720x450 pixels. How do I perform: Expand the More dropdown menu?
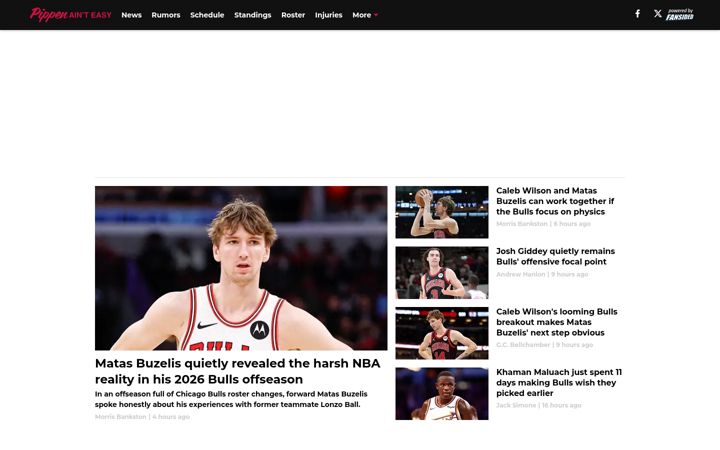coord(365,15)
